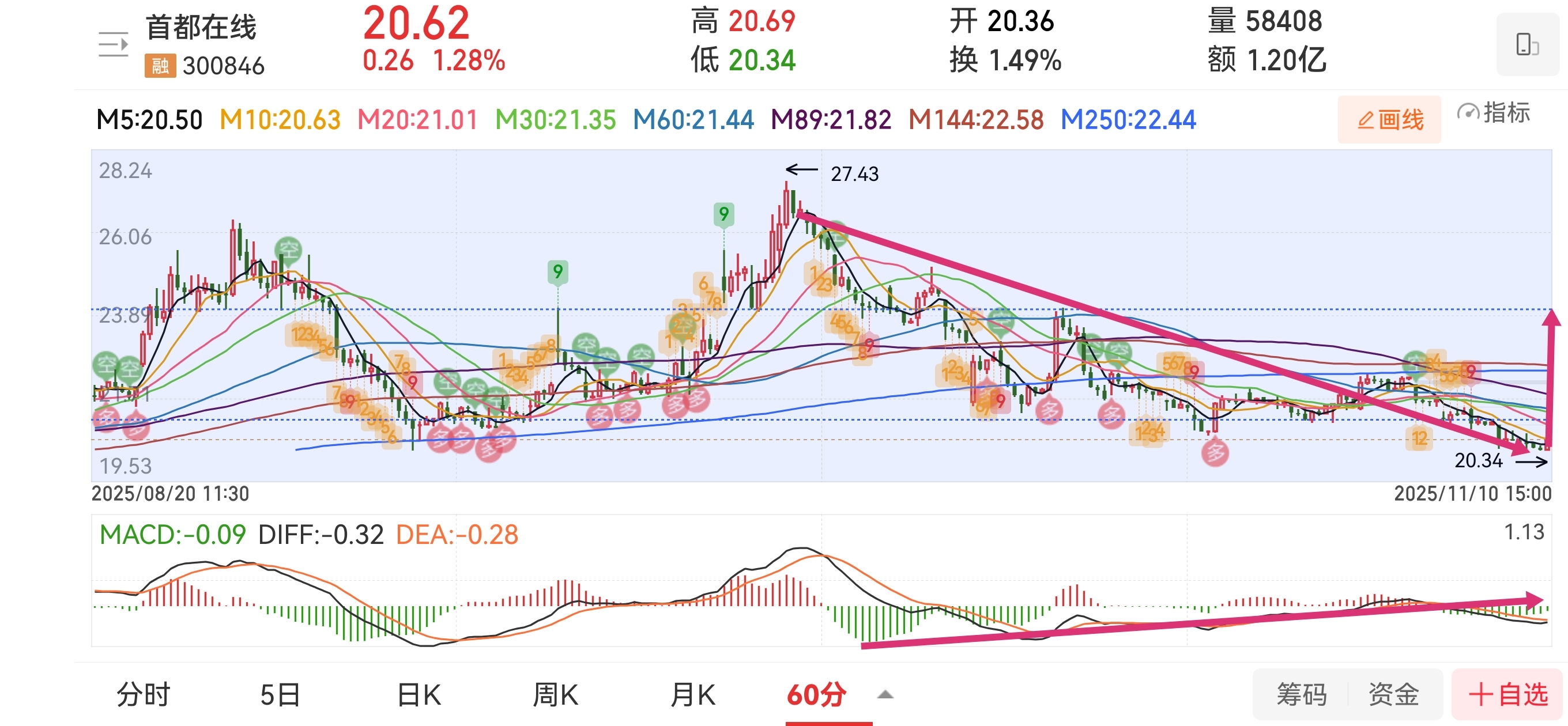
Task: Open the stock list menu icon
Action: click(113, 44)
